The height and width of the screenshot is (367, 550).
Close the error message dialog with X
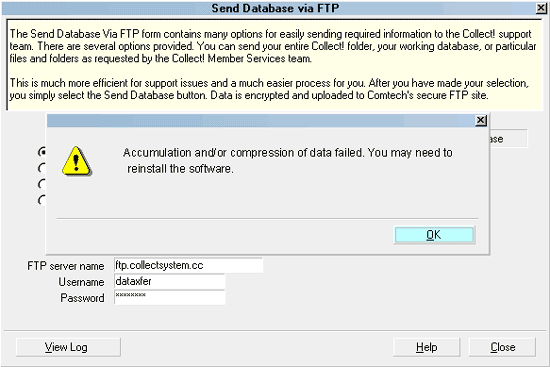pos(481,120)
